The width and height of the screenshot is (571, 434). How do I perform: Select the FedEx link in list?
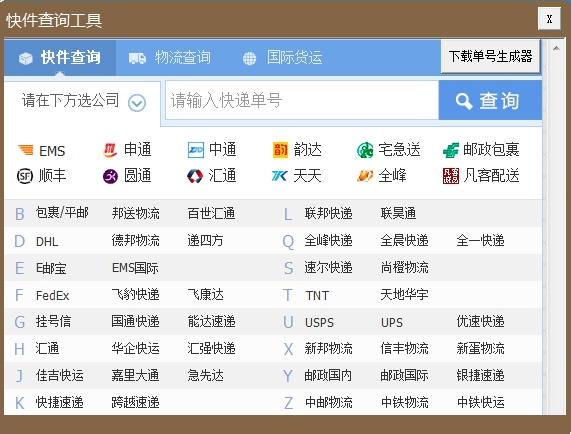coord(52,295)
